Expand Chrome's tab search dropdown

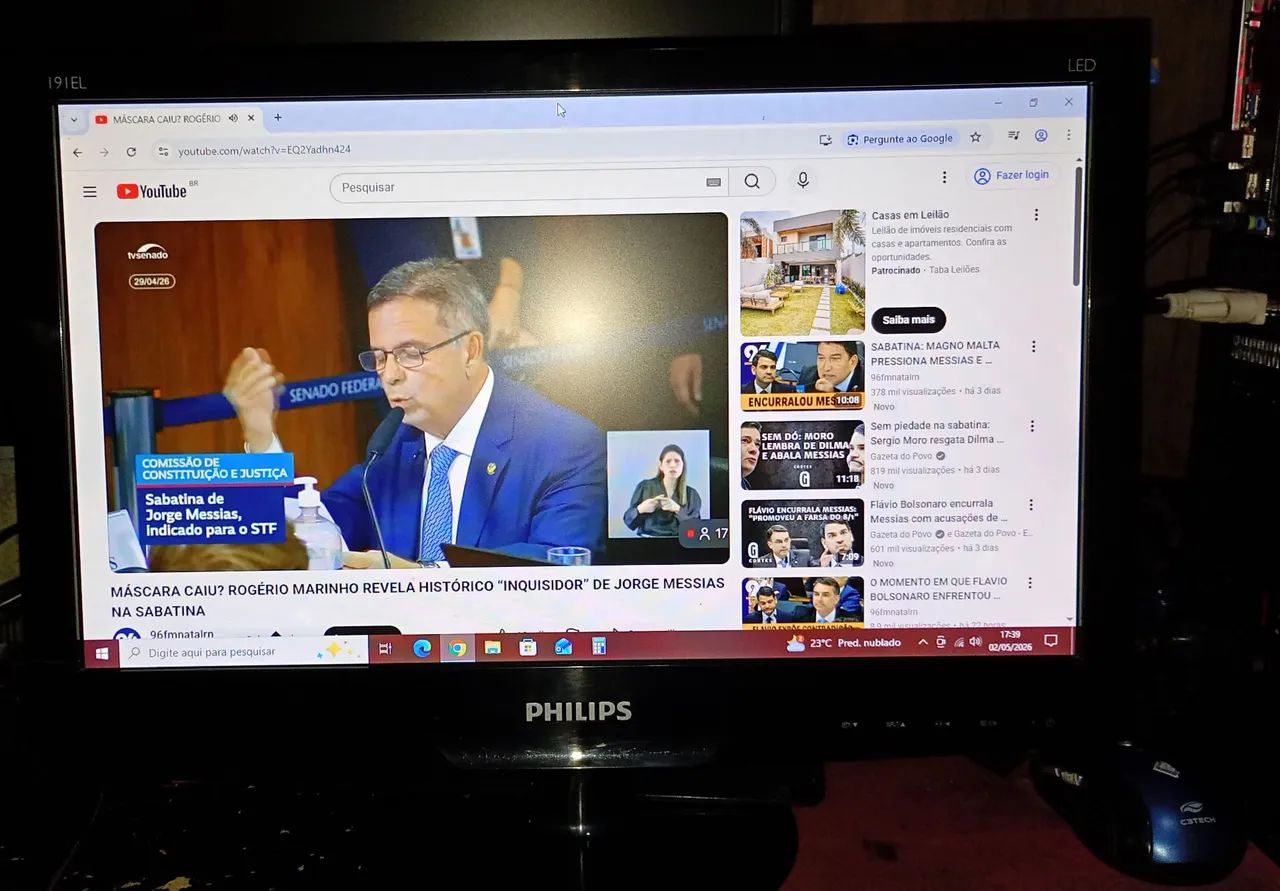(x=73, y=119)
